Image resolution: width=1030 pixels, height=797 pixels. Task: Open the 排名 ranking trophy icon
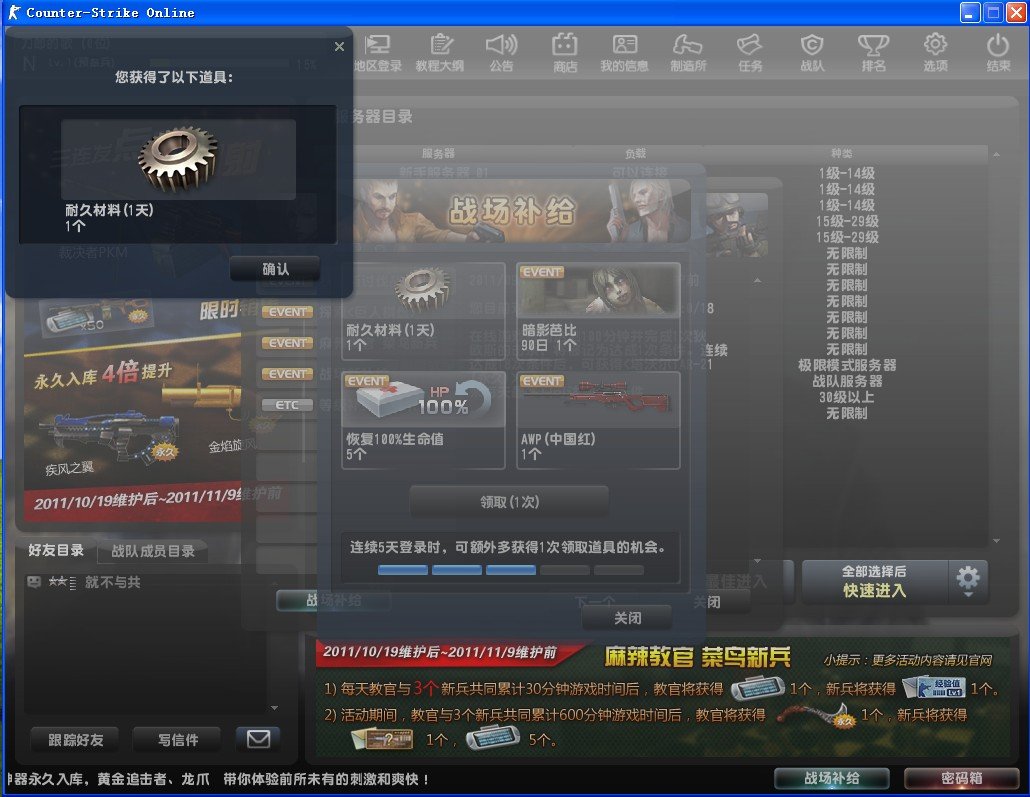pos(874,53)
